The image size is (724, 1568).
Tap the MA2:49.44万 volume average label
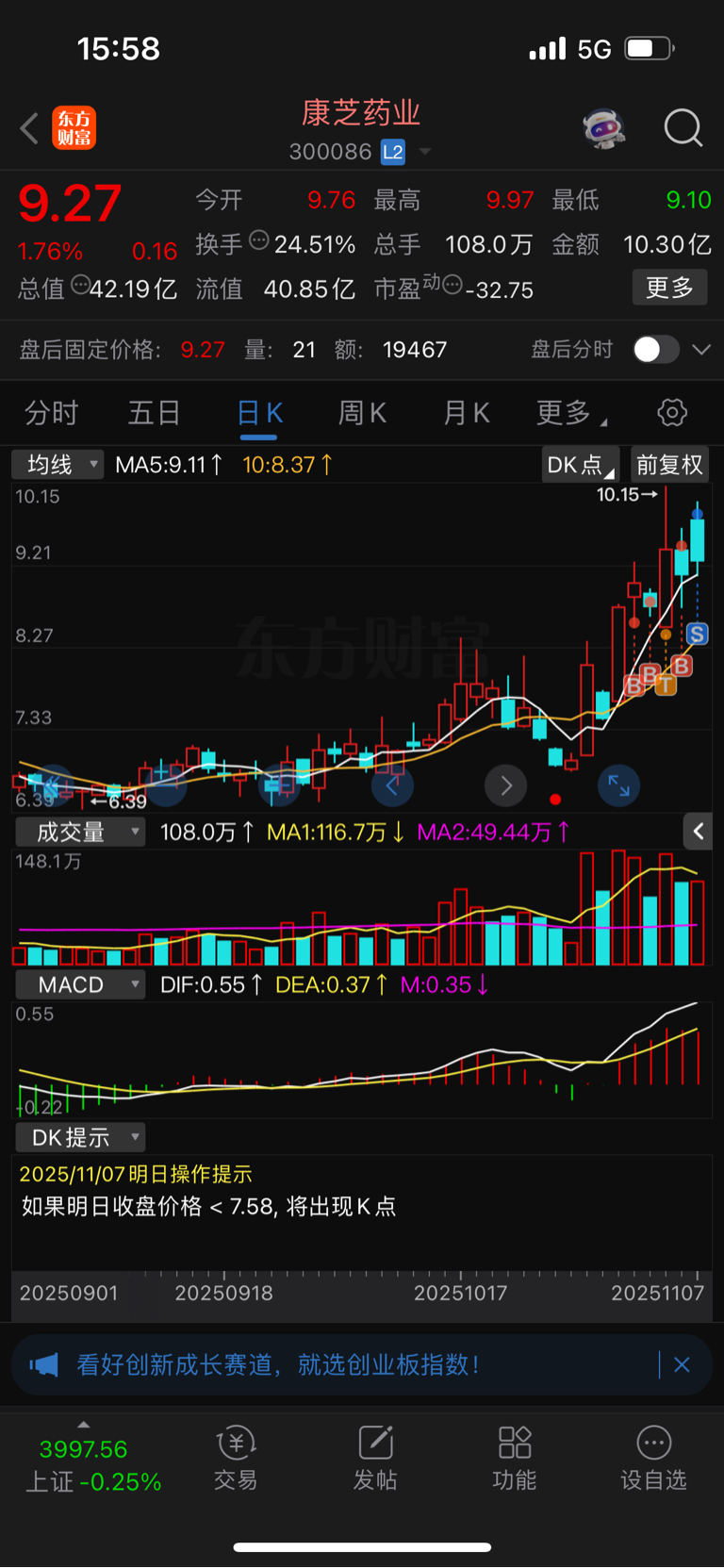pyautogui.click(x=493, y=832)
